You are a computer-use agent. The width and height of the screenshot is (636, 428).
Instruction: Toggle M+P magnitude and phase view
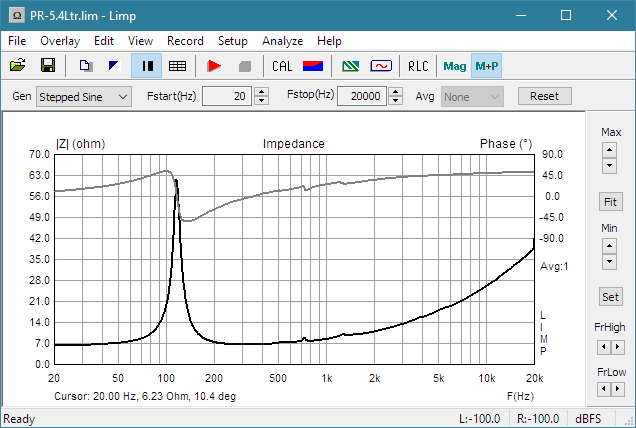(486, 66)
